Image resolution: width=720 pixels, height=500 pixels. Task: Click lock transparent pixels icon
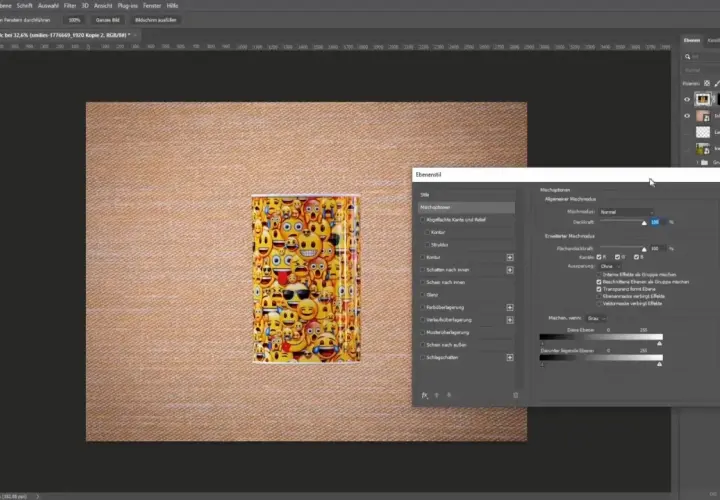pyautogui.click(x=707, y=83)
